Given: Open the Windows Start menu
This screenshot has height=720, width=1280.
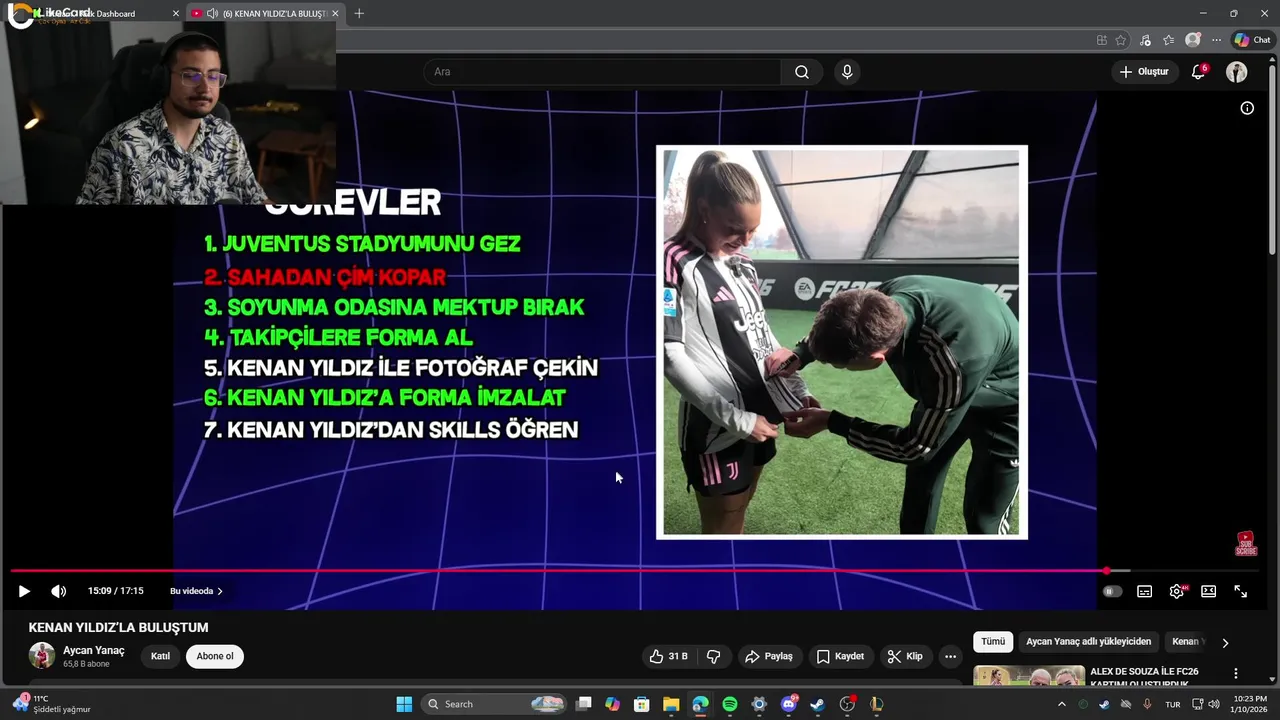Looking at the screenshot, I should [x=404, y=704].
